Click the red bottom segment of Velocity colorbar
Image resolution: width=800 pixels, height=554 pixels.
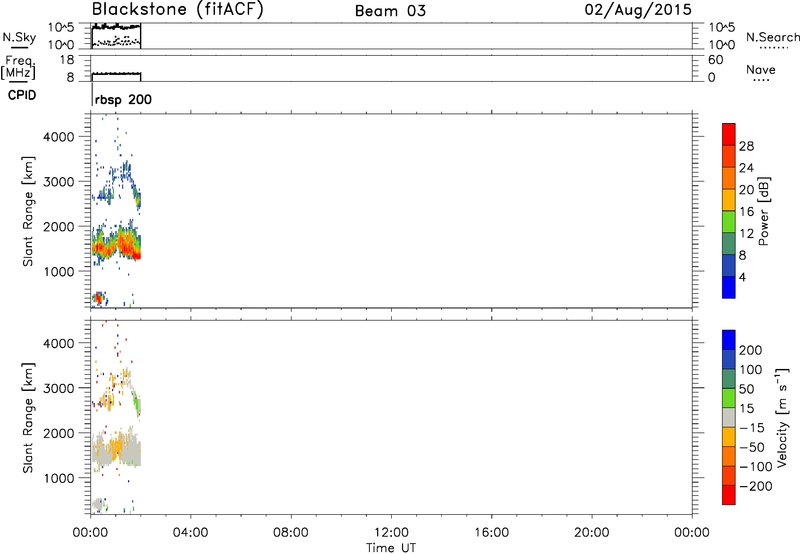729,495
